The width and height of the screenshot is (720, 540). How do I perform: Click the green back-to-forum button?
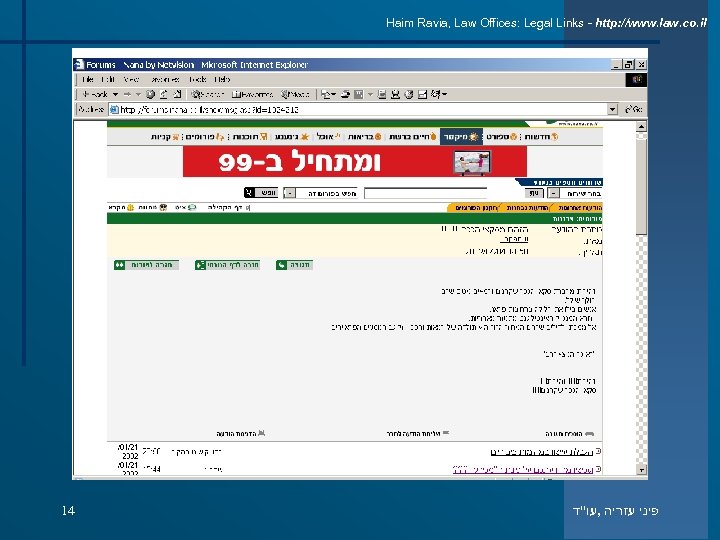[146, 265]
